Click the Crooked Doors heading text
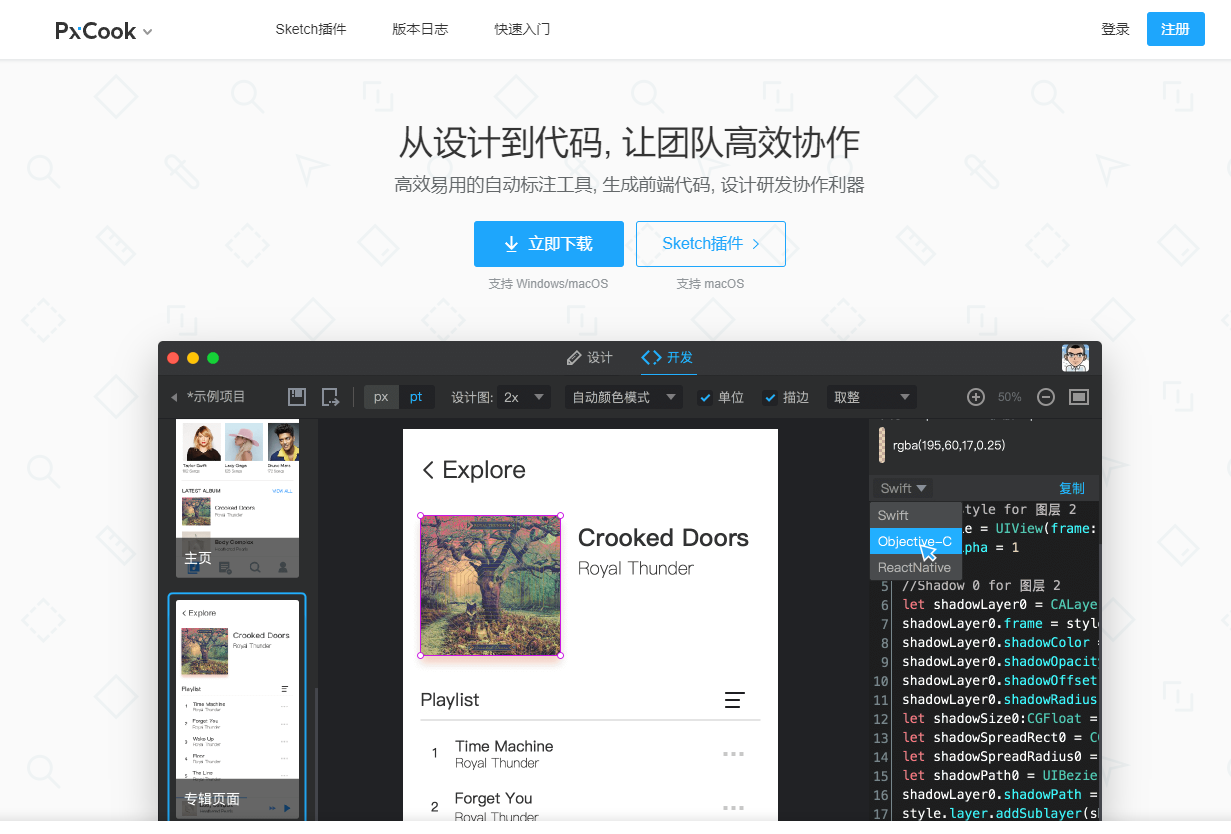 663,538
